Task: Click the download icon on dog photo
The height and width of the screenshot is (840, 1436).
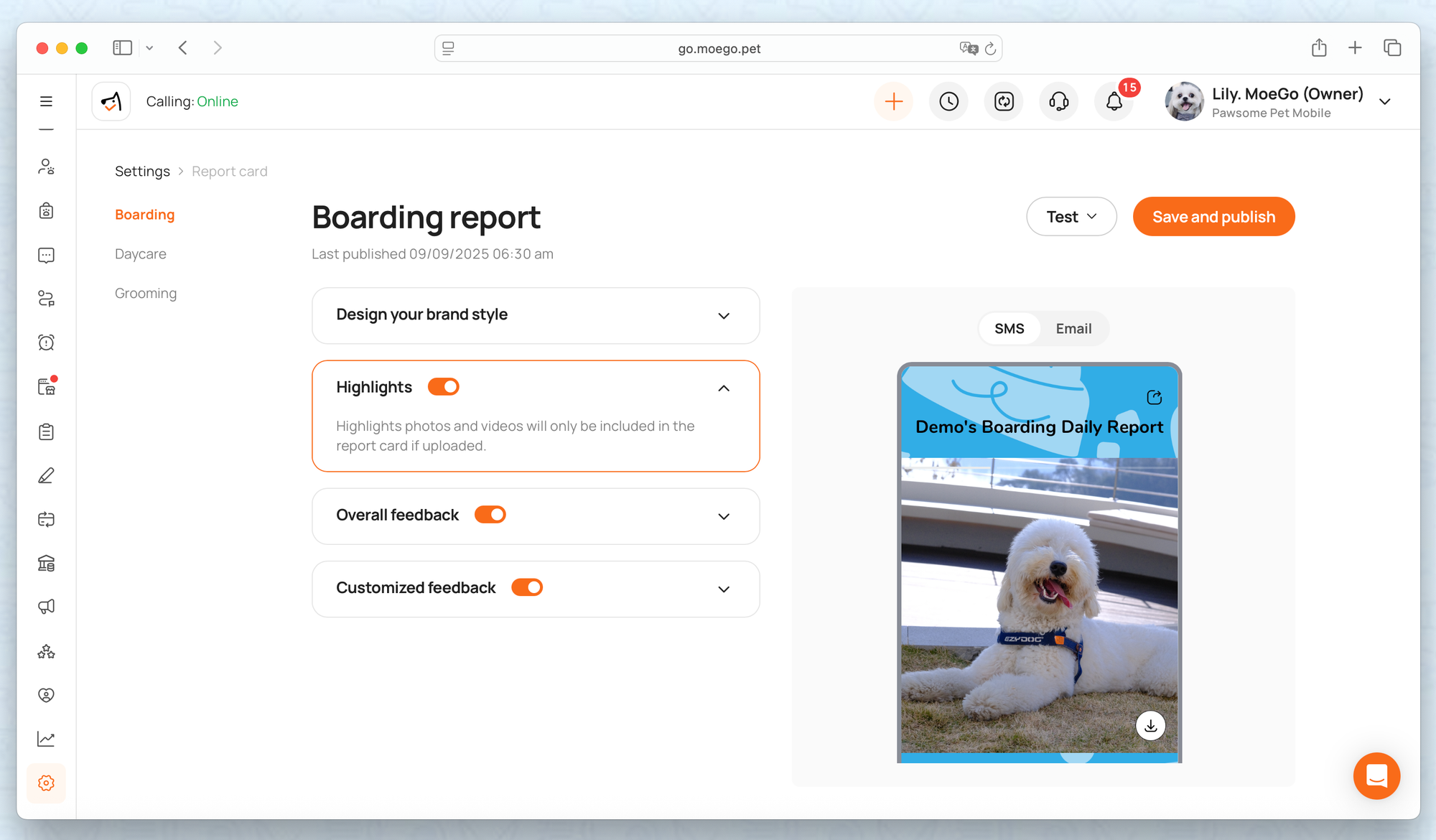Action: pyautogui.click(x=1150, y=725)
